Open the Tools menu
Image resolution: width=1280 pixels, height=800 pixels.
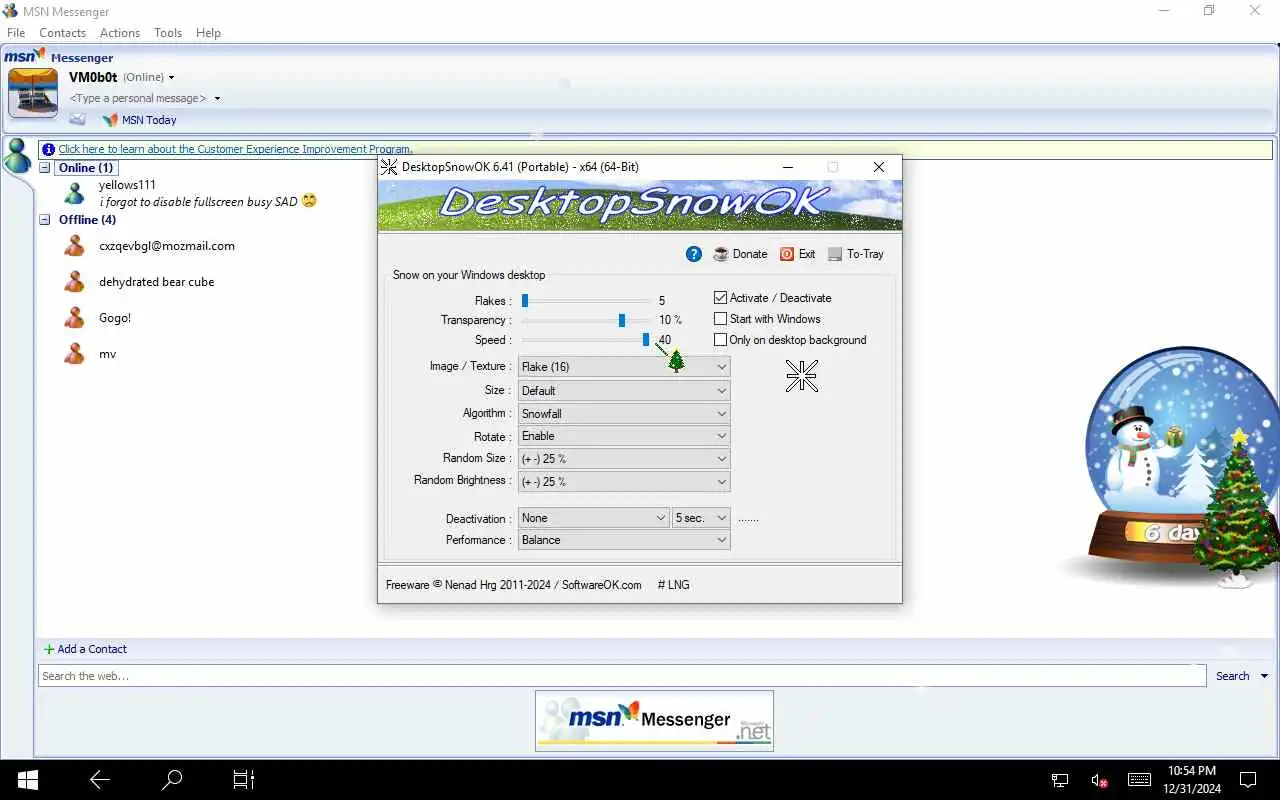[168, 33]
